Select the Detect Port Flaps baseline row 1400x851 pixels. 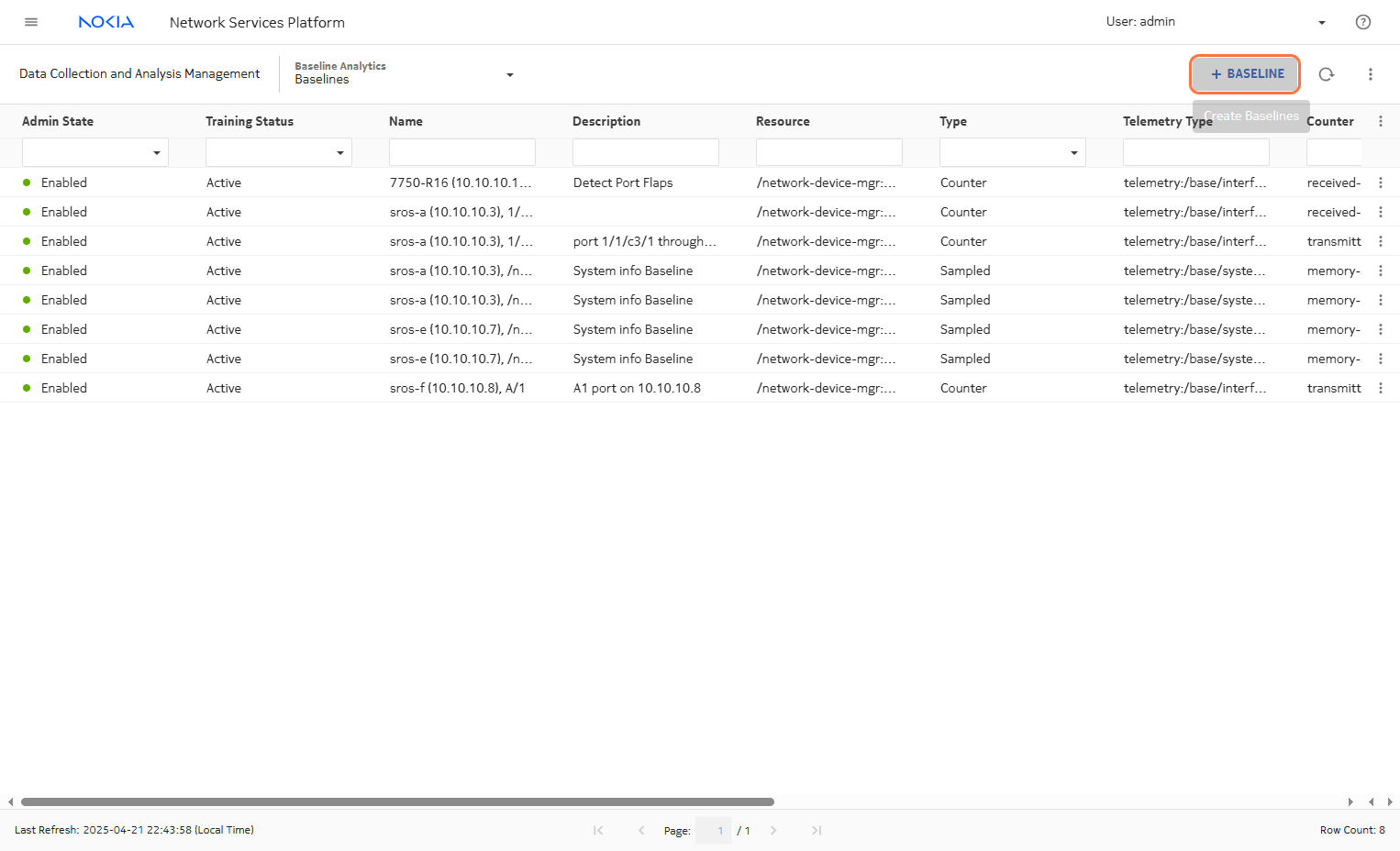pyautogui.click(x=623, y=182)
